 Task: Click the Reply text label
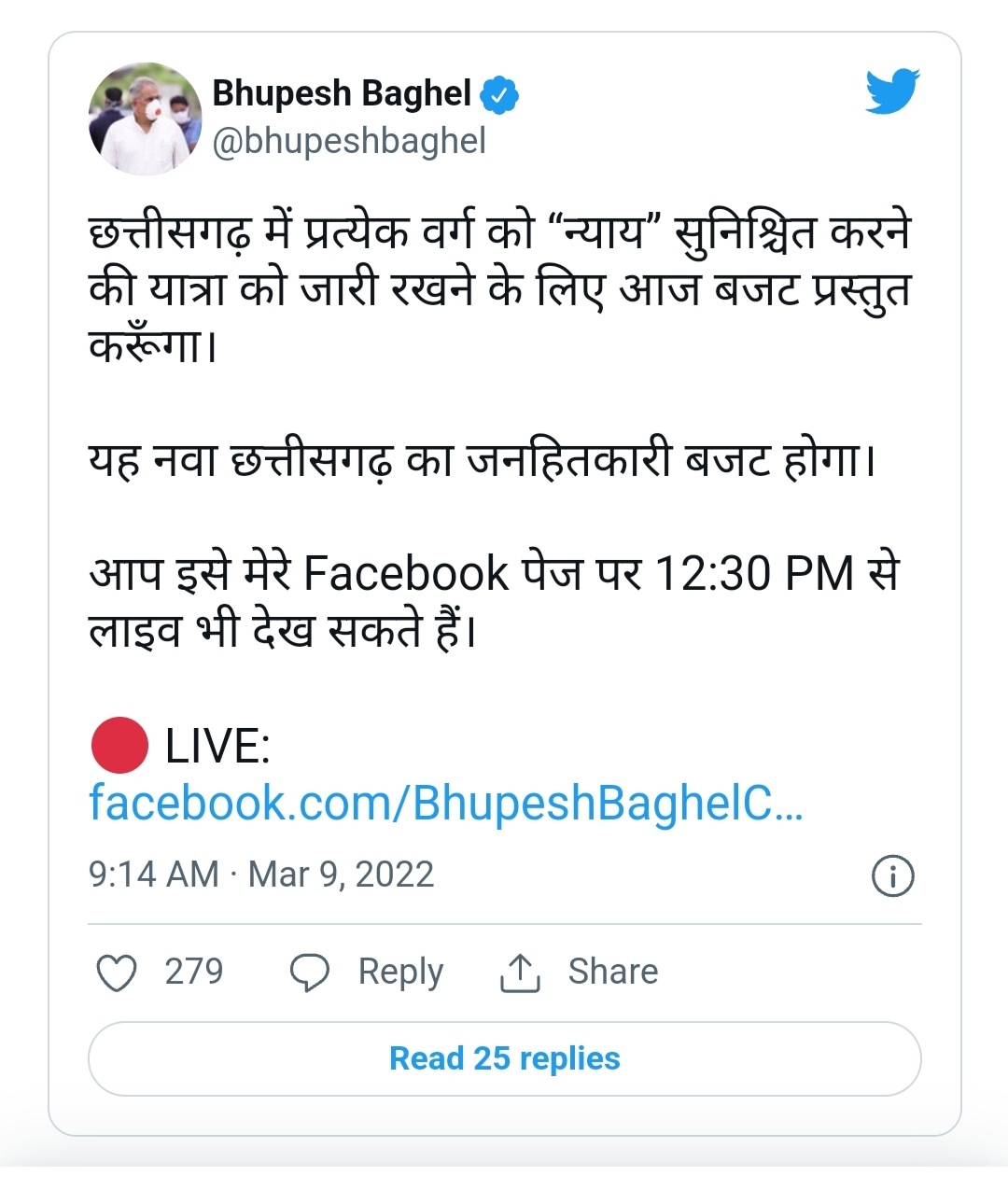click(400, 973)
